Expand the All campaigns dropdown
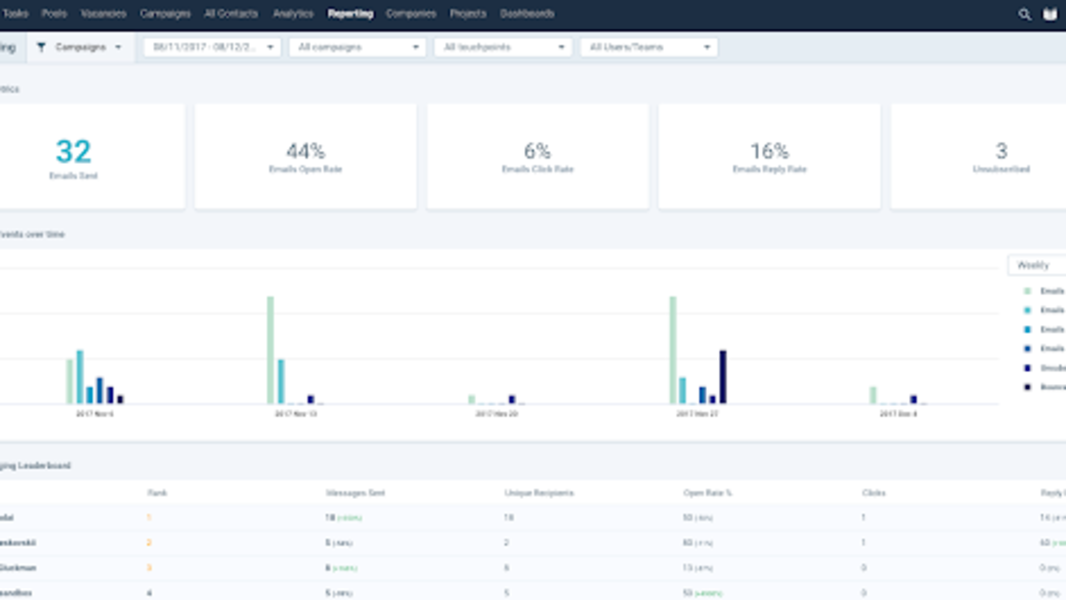The width and height of the screenshot is (1066, 600). pyautogui.click(x=357, y=46)
